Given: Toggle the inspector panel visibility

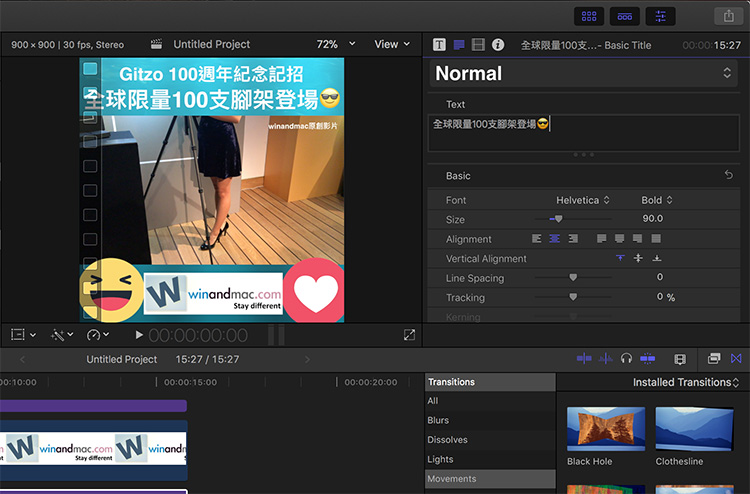Looking at the screenshot, I should pyautogui.click(x=660, y=16).
